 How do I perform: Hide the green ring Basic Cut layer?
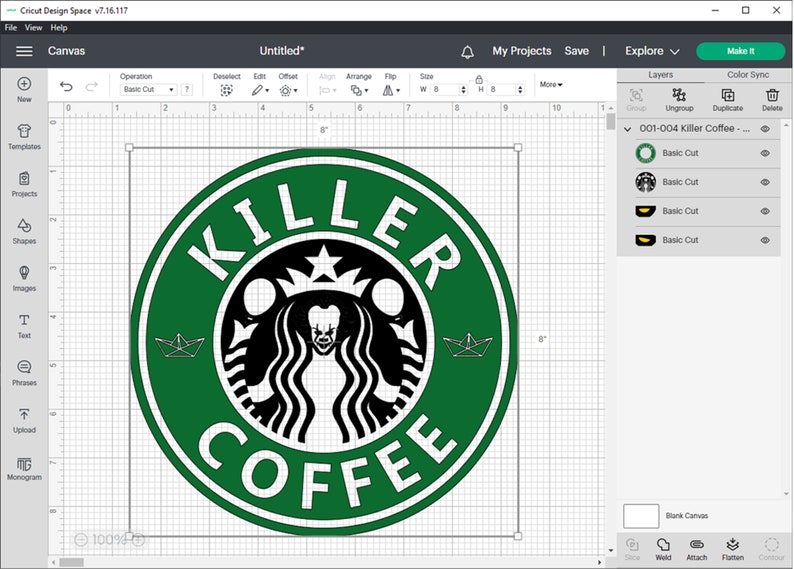click(x=765, y=153)
